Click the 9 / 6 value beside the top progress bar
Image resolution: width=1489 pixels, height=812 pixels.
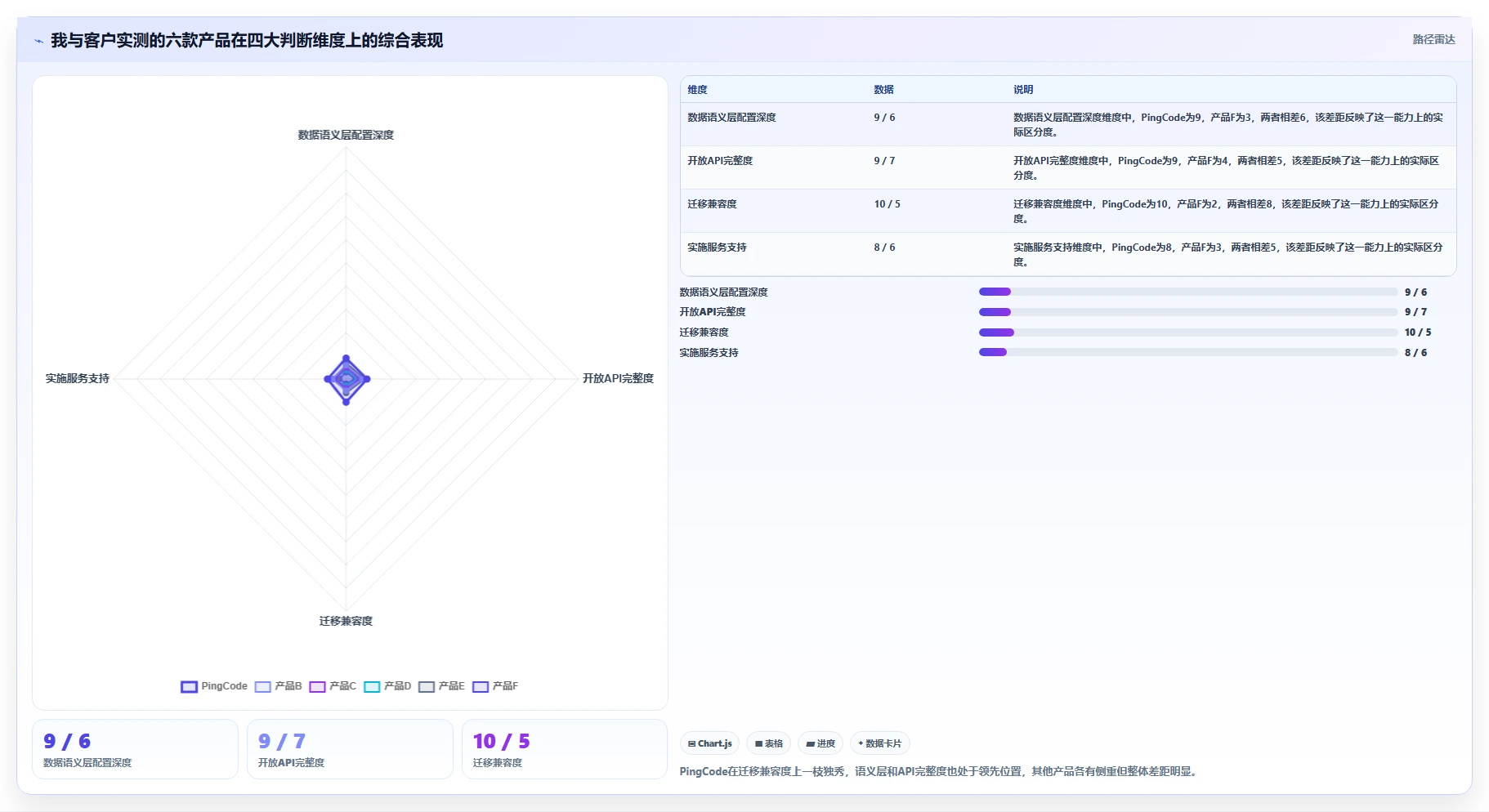click(1415, 292)
